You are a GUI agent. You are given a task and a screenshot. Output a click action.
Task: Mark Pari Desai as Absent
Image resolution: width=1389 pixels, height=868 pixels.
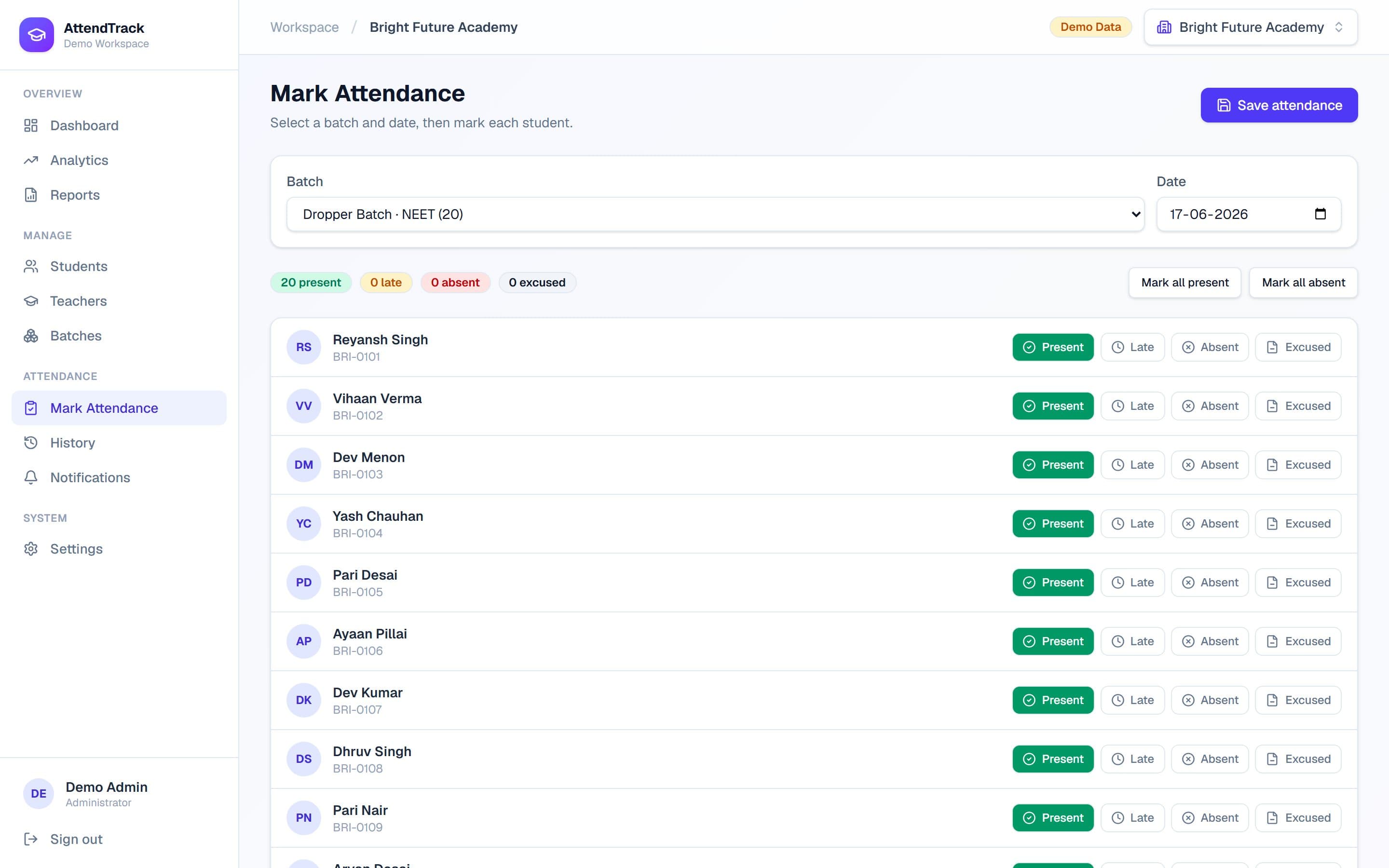pos(1210,583)
